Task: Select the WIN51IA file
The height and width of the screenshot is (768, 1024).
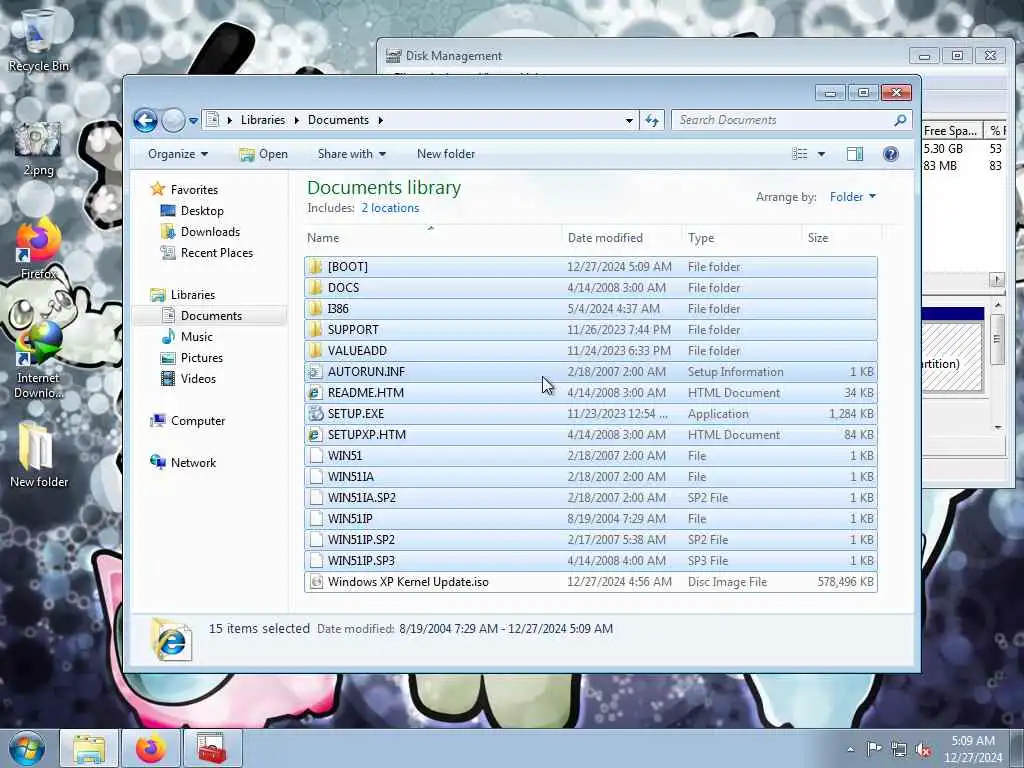Action: (590, 477)
